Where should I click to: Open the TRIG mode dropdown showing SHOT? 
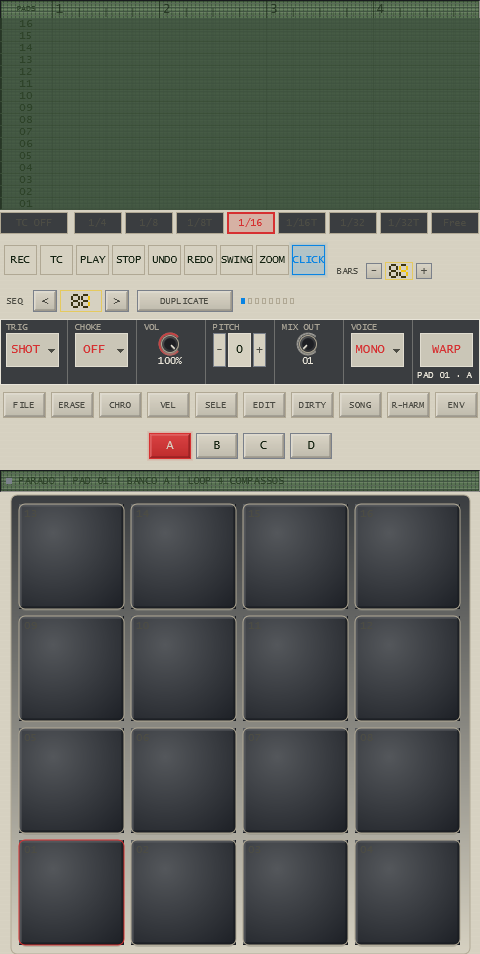click(x=32, y=350)
